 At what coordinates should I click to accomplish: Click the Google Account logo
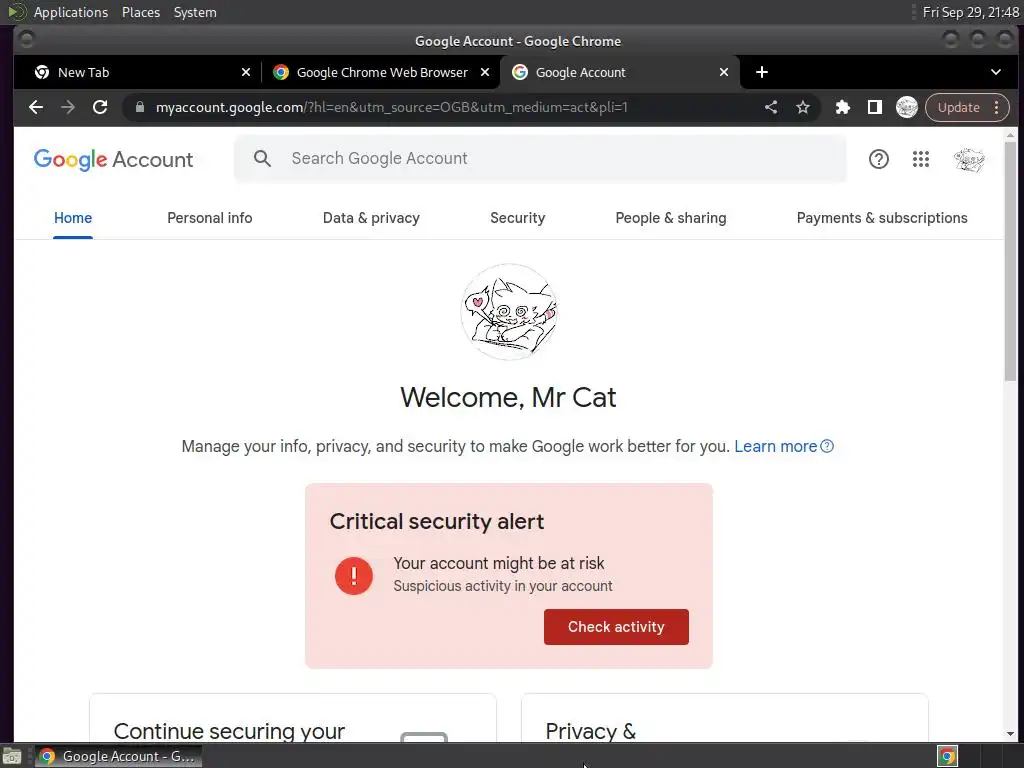coord(113,159)
